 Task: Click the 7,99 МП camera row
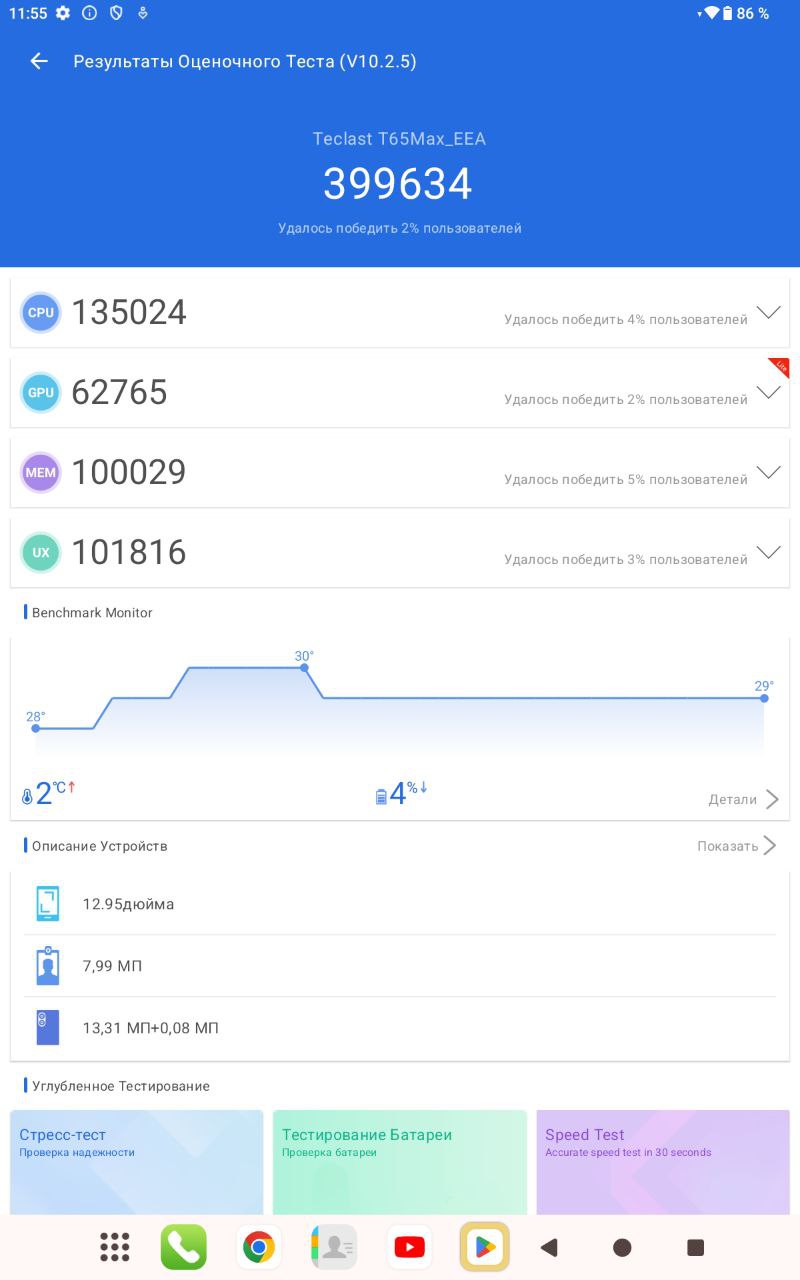pos(400,966)
